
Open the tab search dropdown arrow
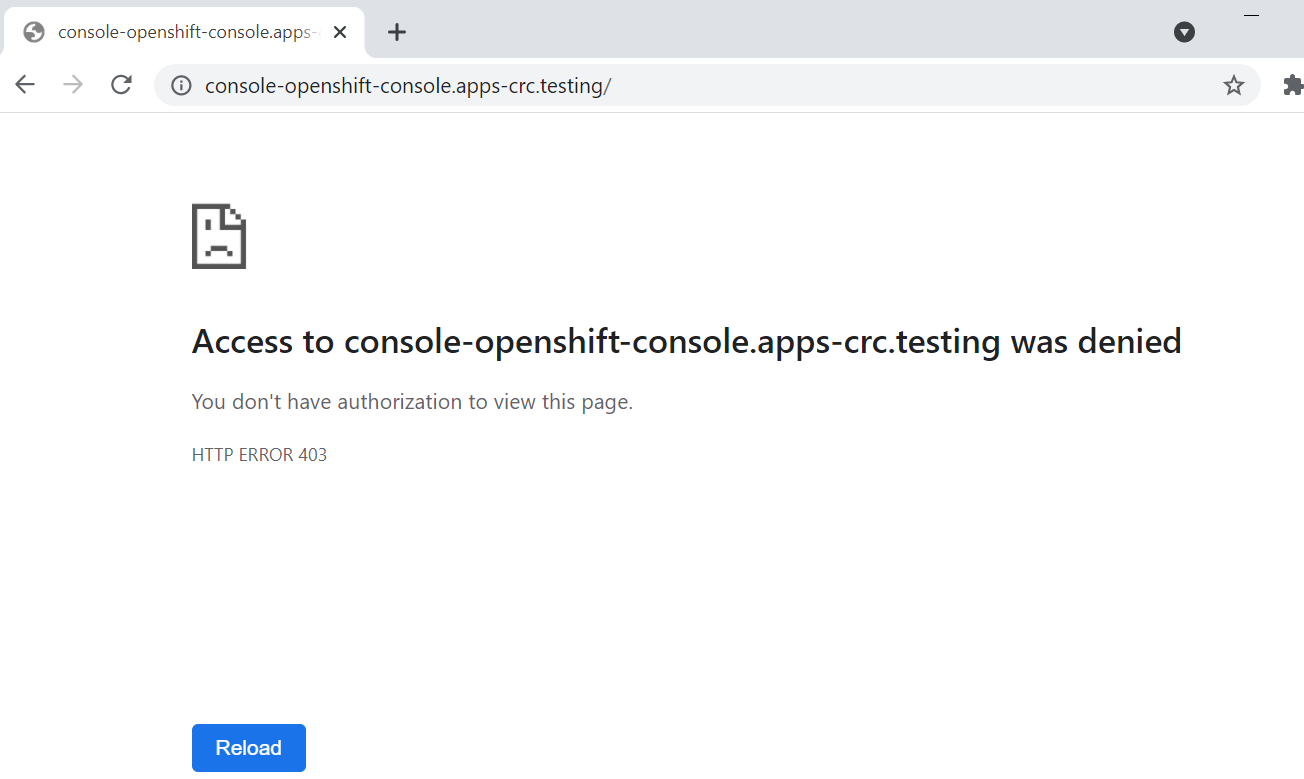[1184, 32]
